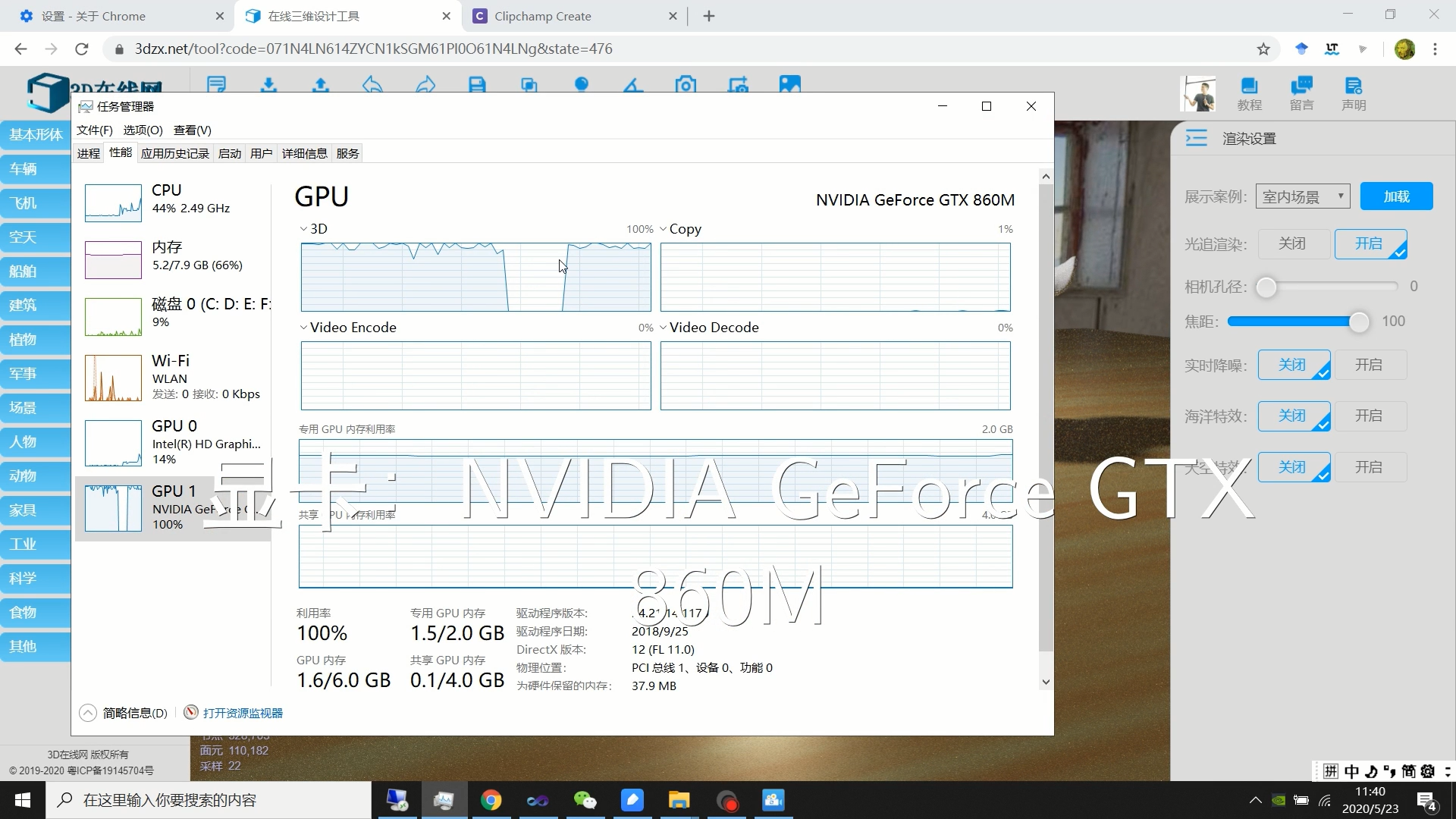Expand the 3D graph engine dropdown
Viewport: 1456px width, 819px height.
coord(304,229)
